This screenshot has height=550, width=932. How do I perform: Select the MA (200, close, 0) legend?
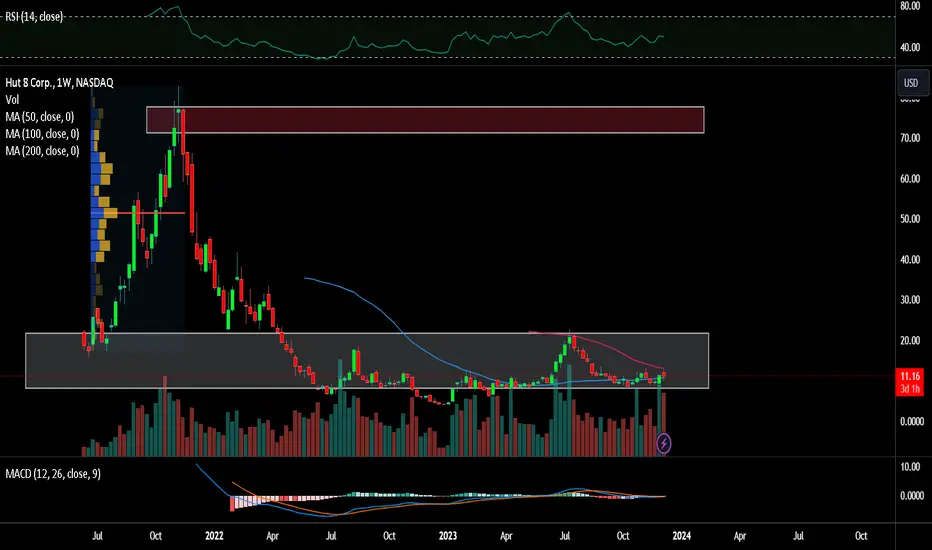point(42,151)
